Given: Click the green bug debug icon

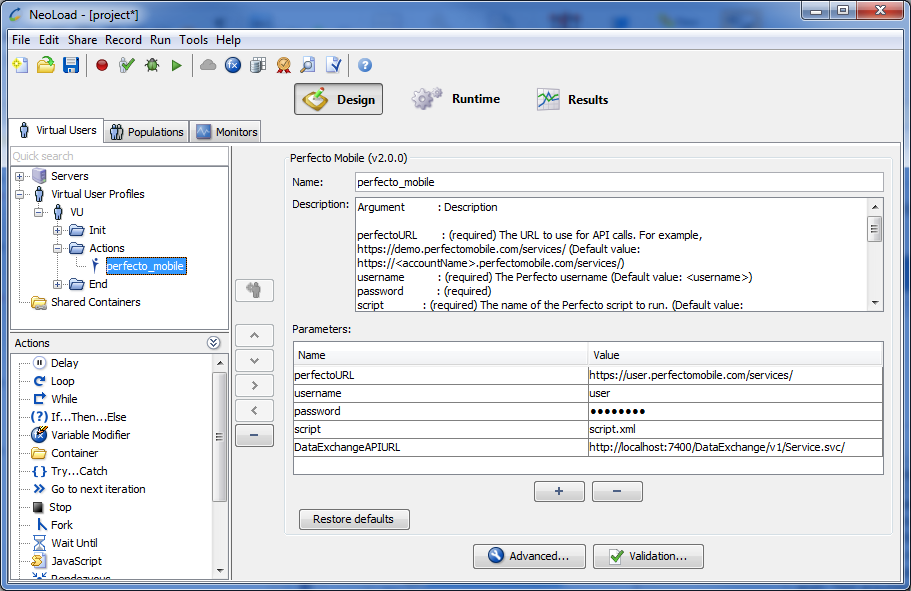Looking at the screenshot, I should pyautogui.click(x=152, y=65).
